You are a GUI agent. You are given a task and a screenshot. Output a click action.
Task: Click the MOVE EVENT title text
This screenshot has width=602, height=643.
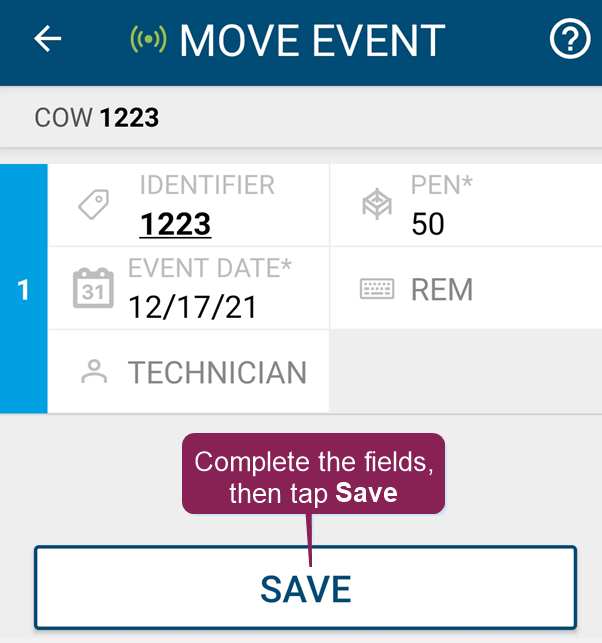311,41
